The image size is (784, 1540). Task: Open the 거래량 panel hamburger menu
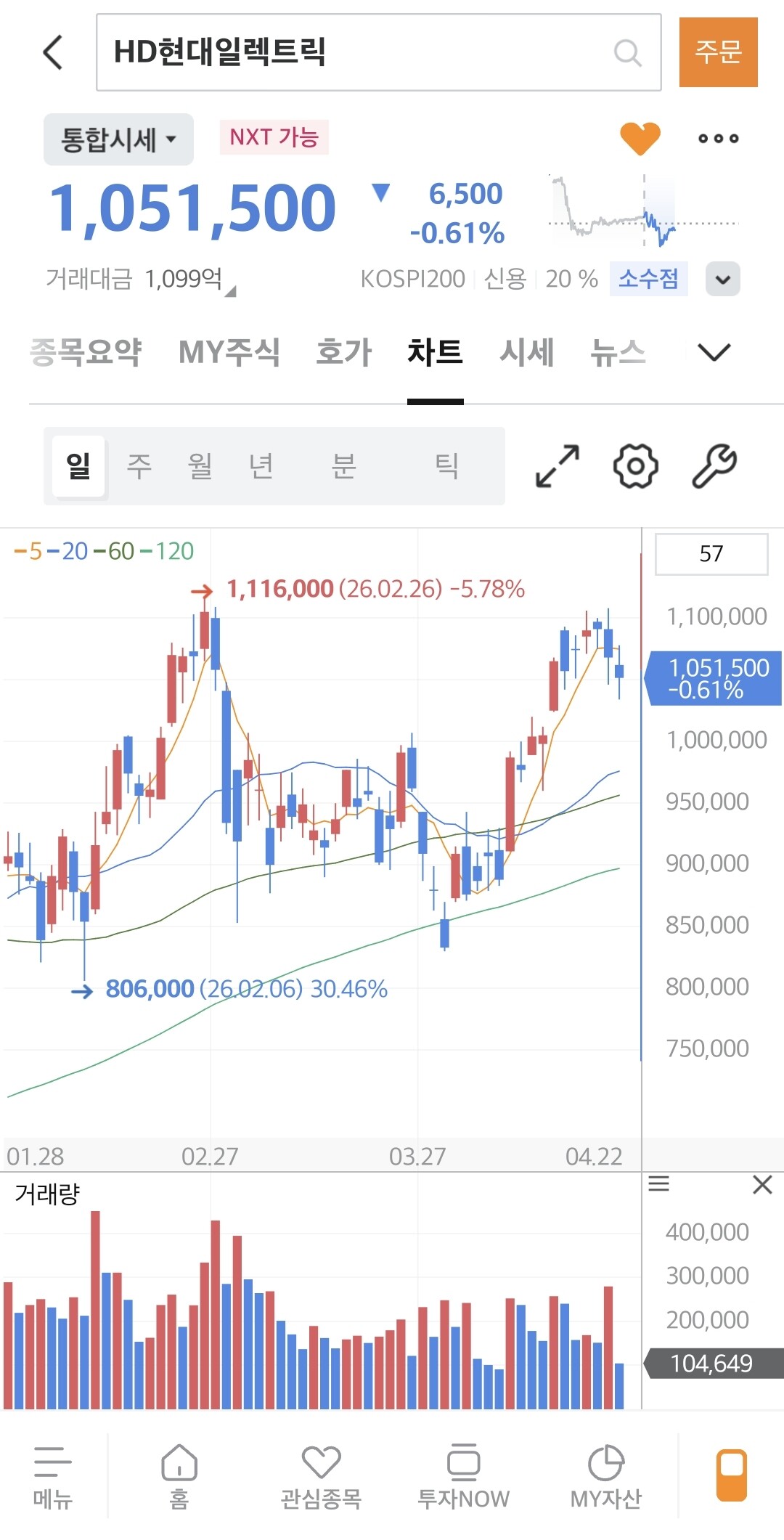pos(658,1184)
